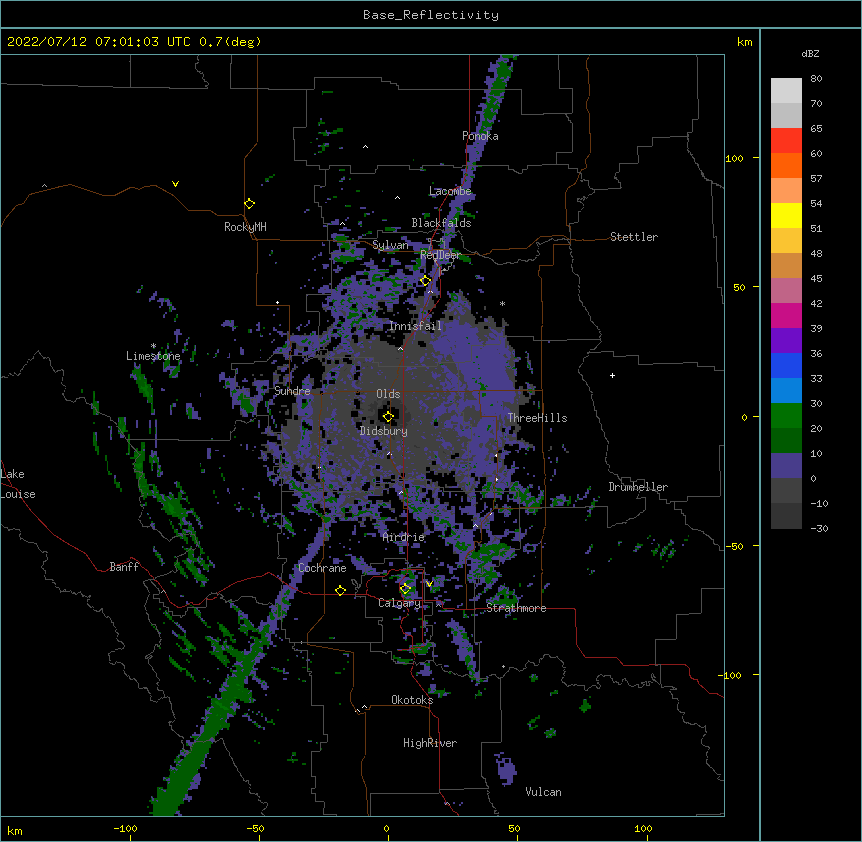Image resolution: width=862 pixels, height=842 pixels.
Task: Pick the brown-orange 45–48 dBZ swatch
Action: (786, 265)
